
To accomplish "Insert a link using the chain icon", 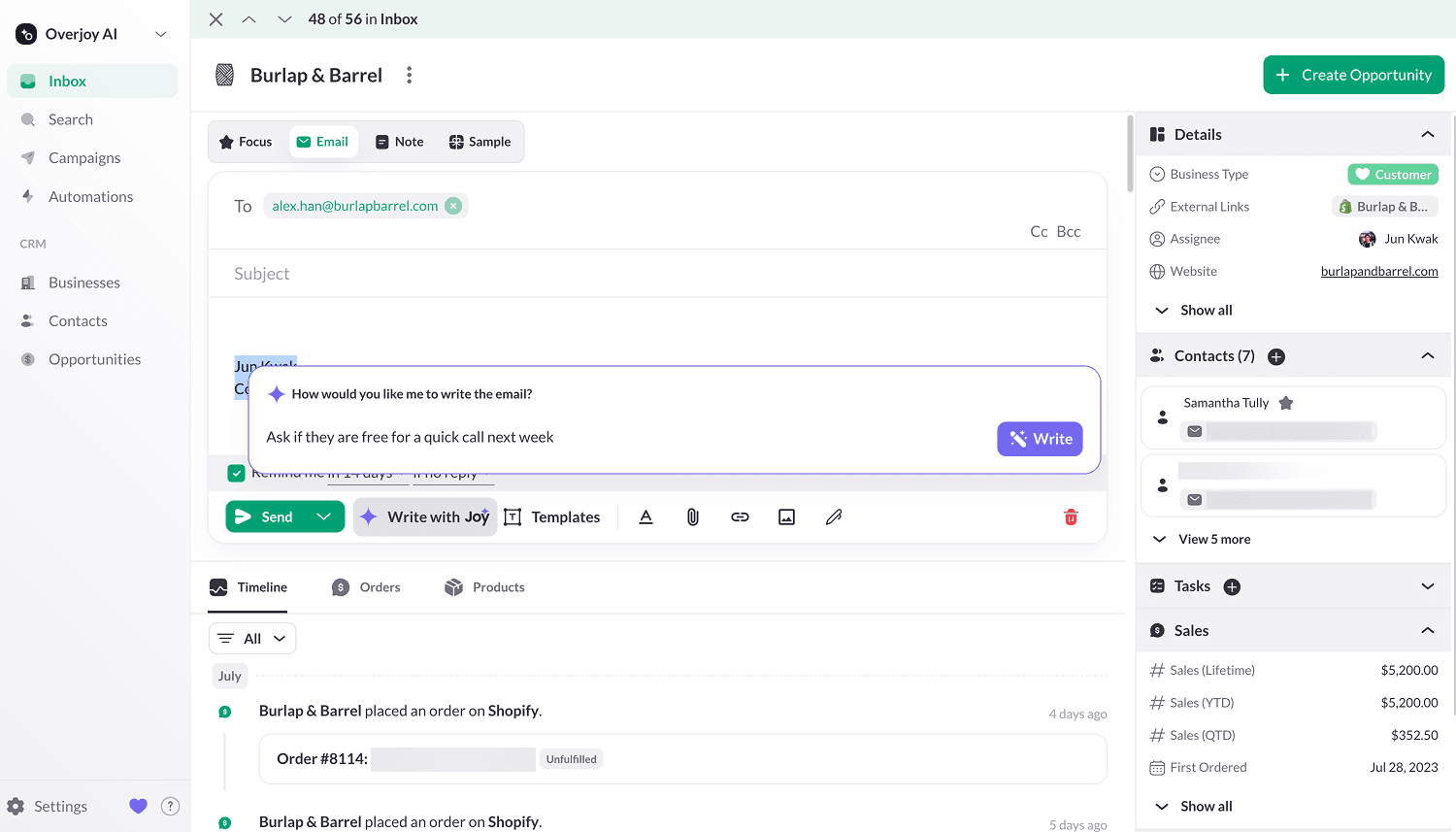I will (x=740, y=517).
